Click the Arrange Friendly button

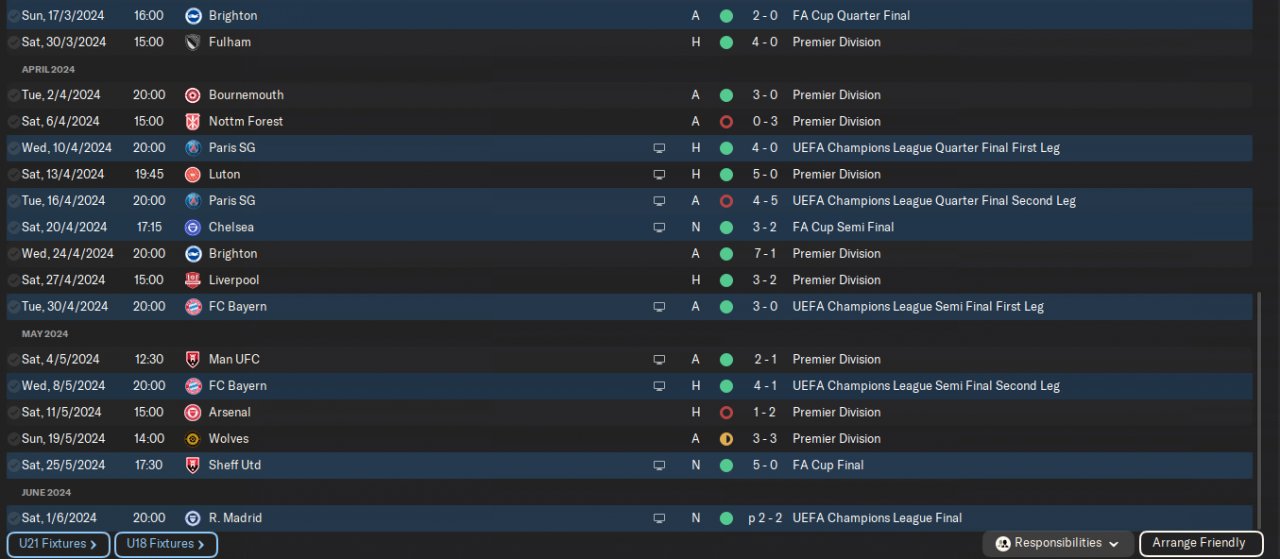(1201, 544)
